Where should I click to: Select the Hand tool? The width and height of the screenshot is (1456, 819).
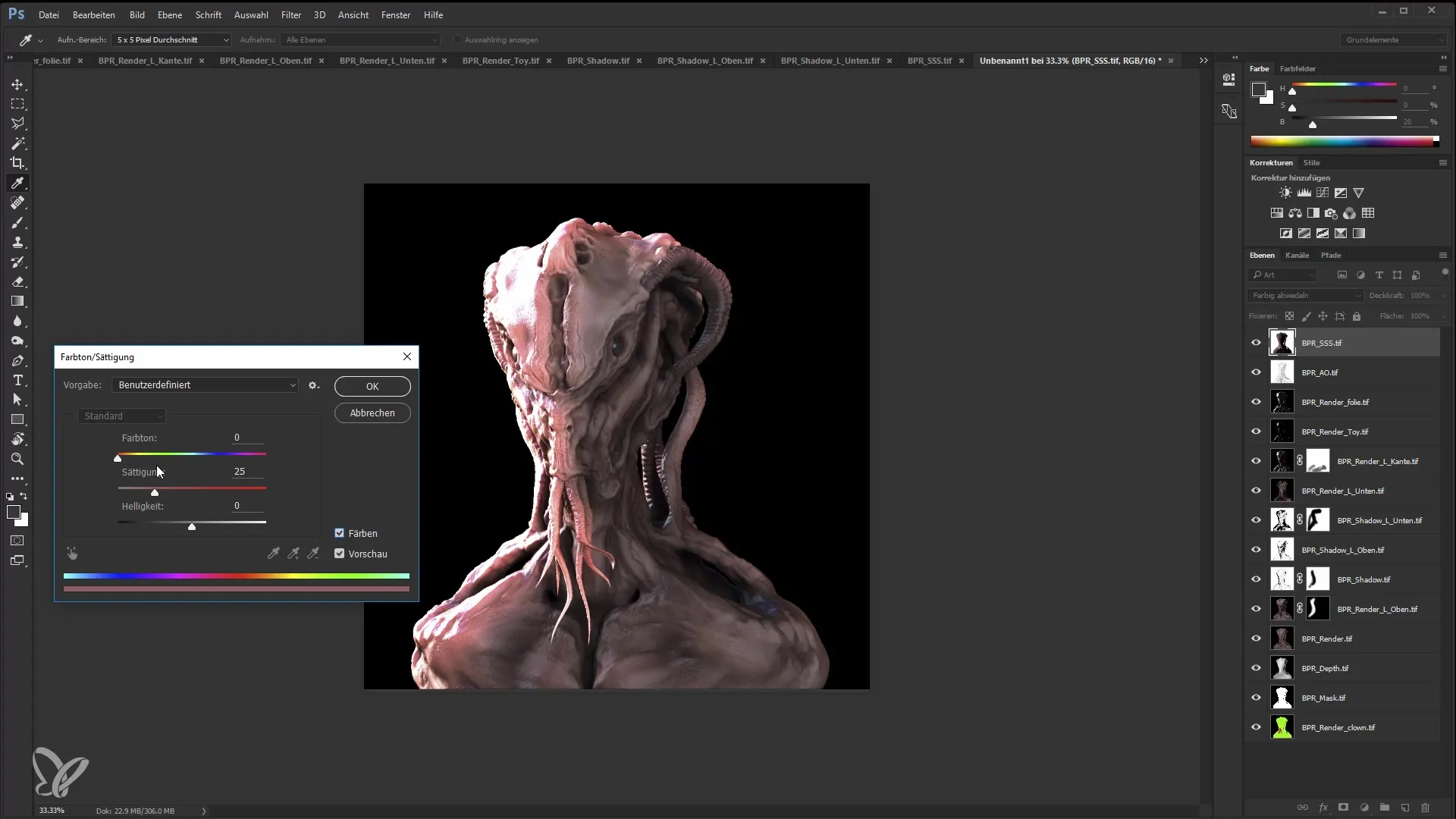pyautogui.click(x=17, y=439)
